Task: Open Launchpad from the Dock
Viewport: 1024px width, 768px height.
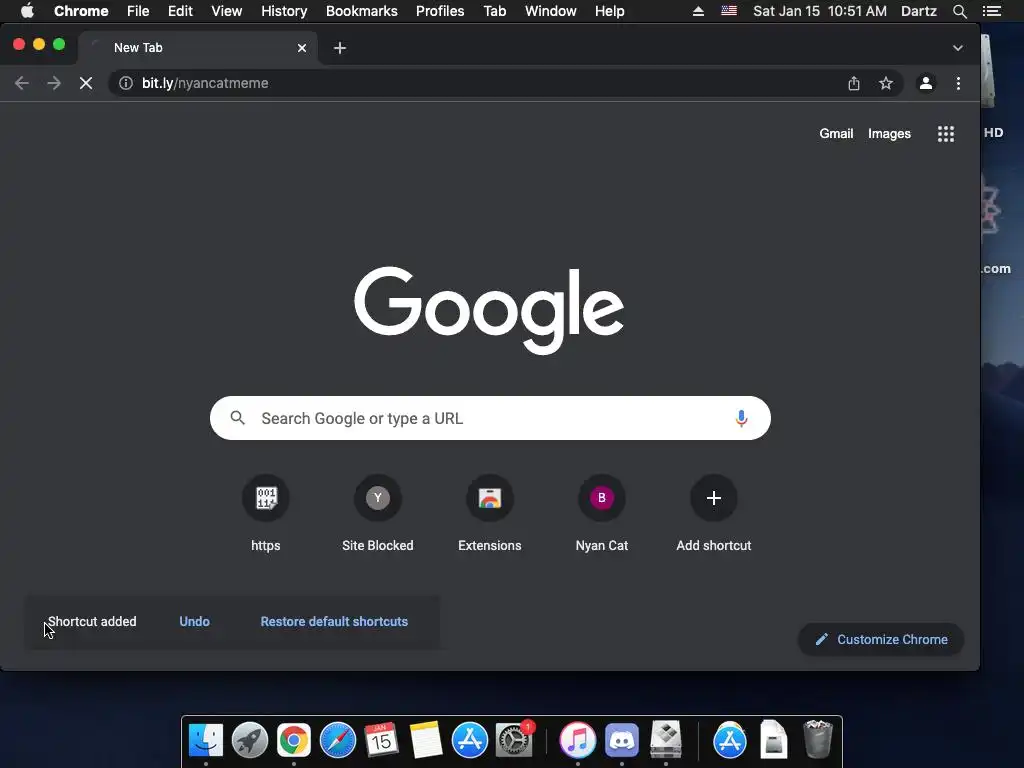Action: coord(249,740)
